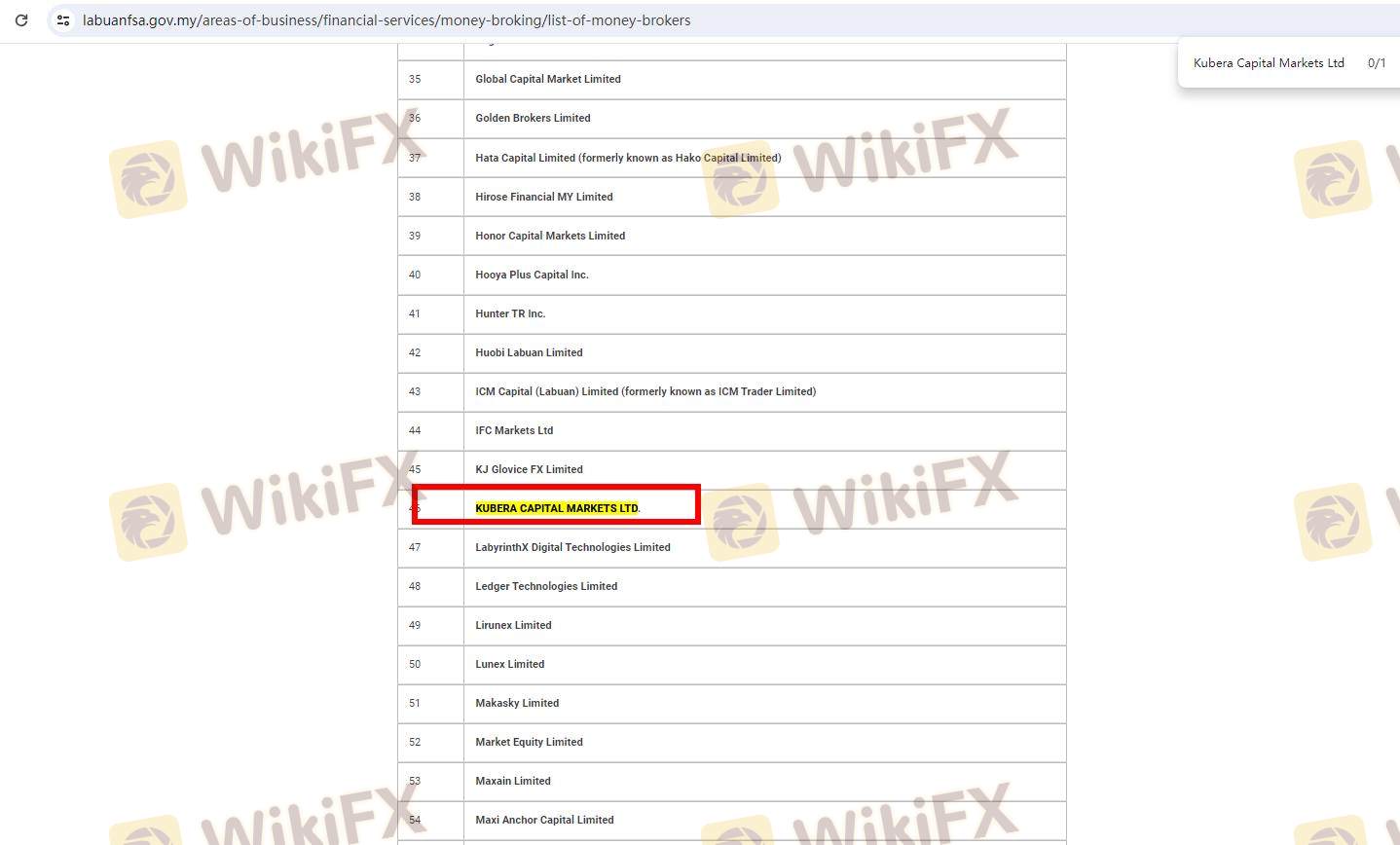Image resolution: width=1400 pixels, height=845 pixels.
Task: Click the browser reload page icon
Action: [21, 19]
